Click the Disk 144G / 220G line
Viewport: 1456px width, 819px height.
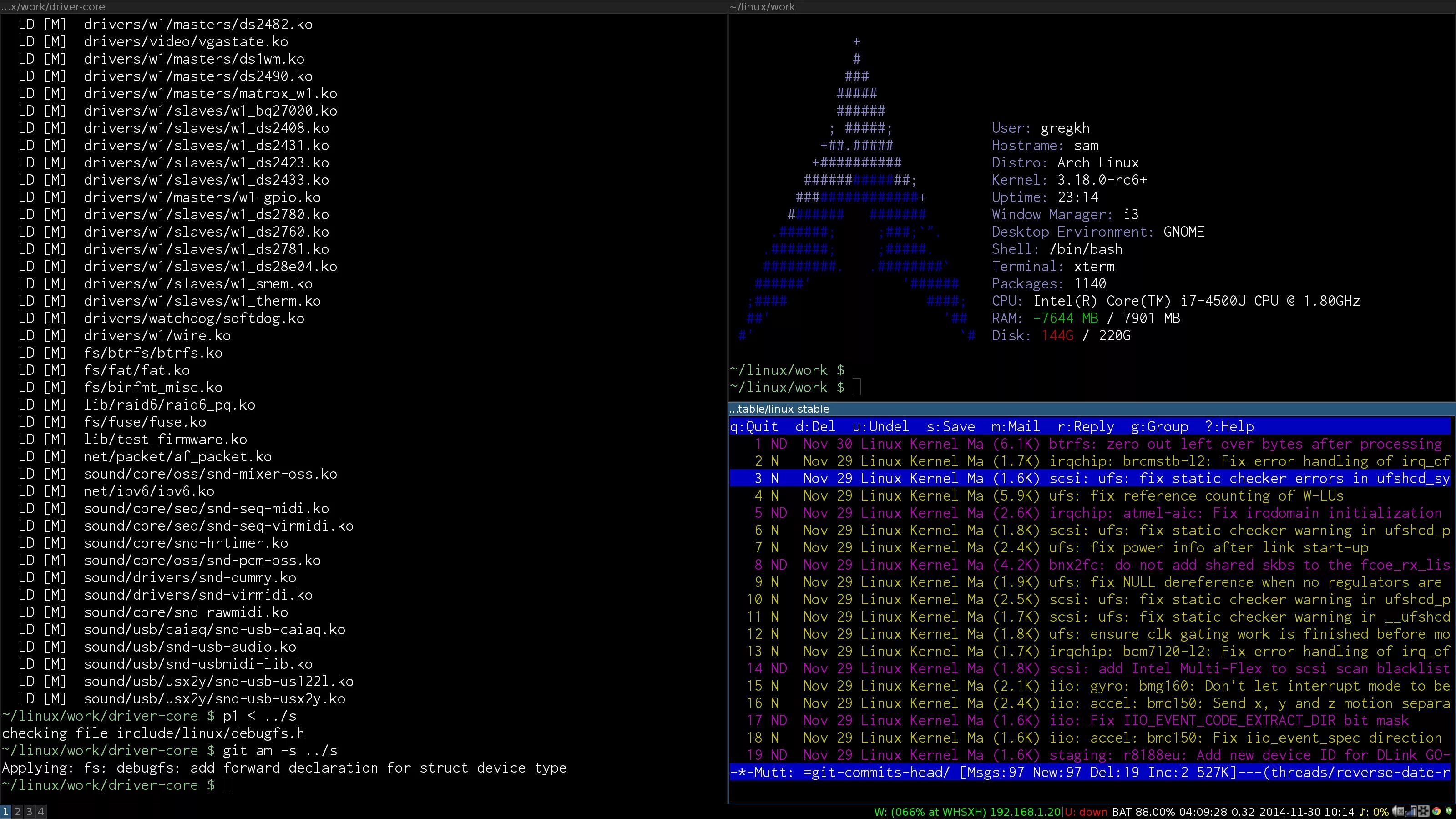pyautogui.click(x=1061, y=336)
